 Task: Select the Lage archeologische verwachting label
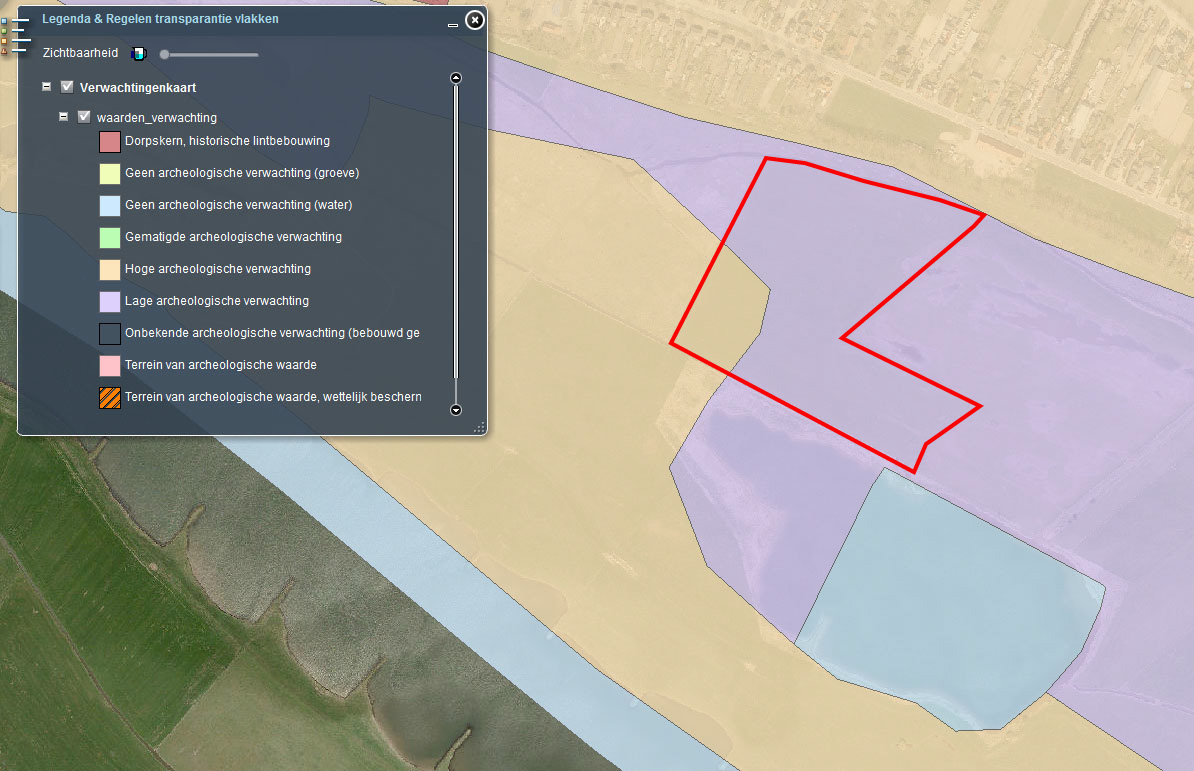click(x=216, y=301)
